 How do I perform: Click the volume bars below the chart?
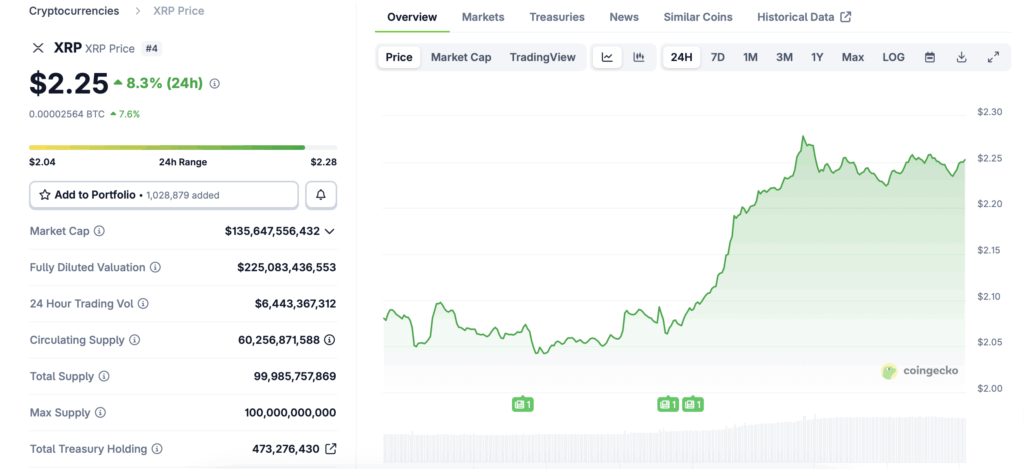(x=675, y=440)
